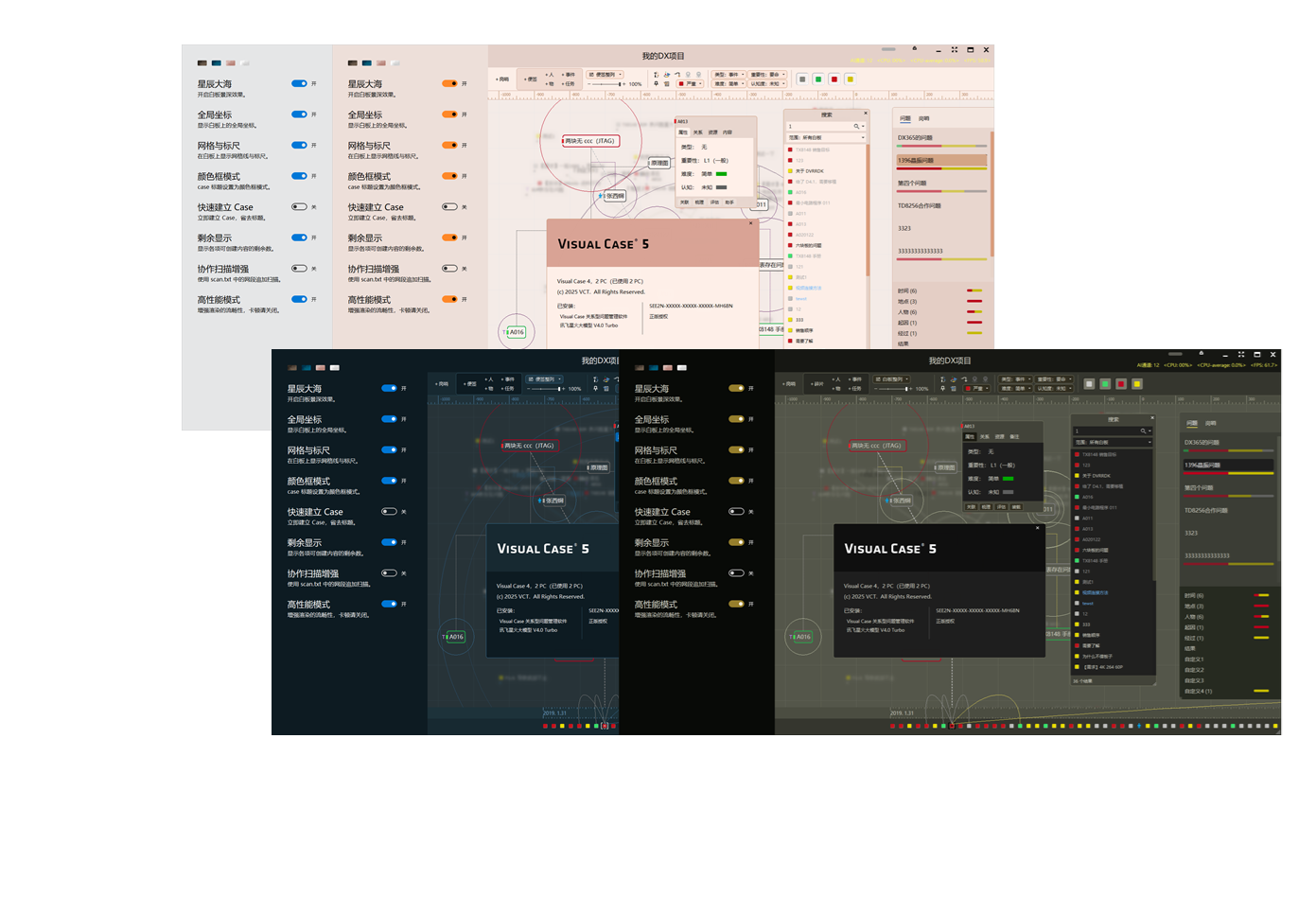
Task: Click the + 便签 button in the pink toolbar
Action: [x=530, y=79]
